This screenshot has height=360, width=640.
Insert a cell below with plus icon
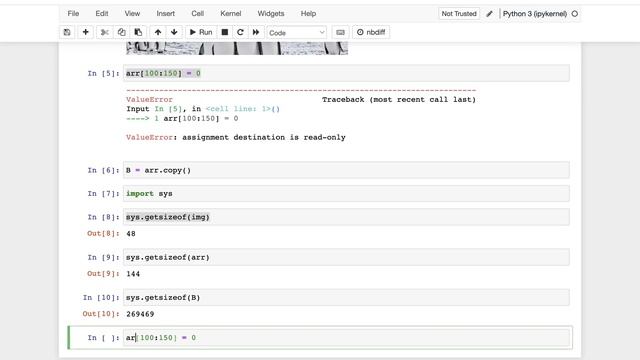[x=85, y=32]
